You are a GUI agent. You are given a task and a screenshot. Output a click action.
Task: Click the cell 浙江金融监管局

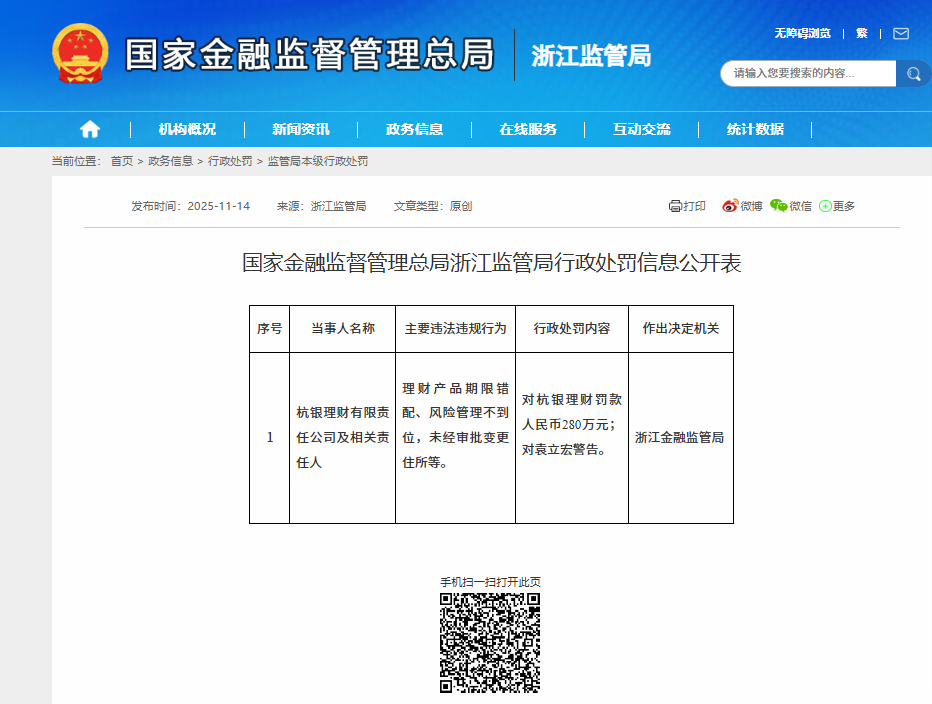coord(680,438)
